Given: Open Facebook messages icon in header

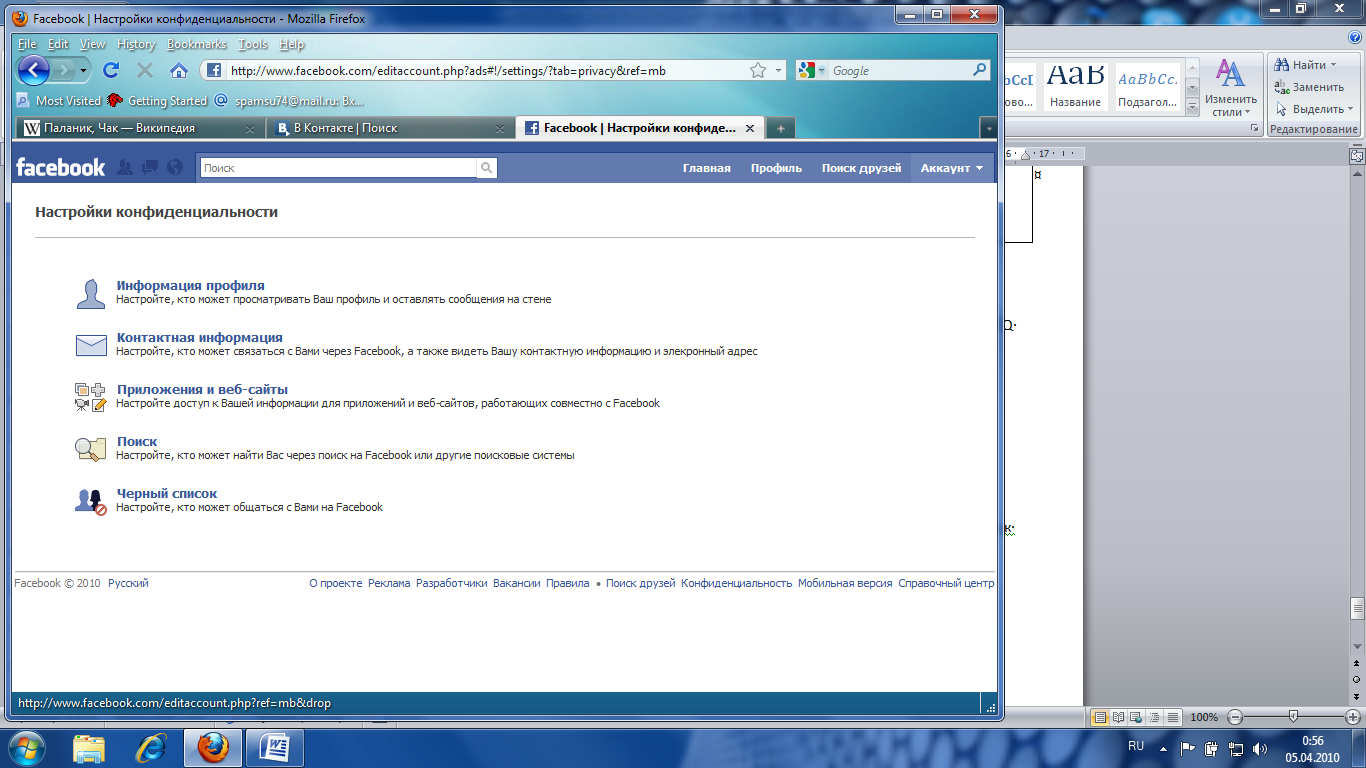Looking at the screenshot, I should [x=150, y=168].
